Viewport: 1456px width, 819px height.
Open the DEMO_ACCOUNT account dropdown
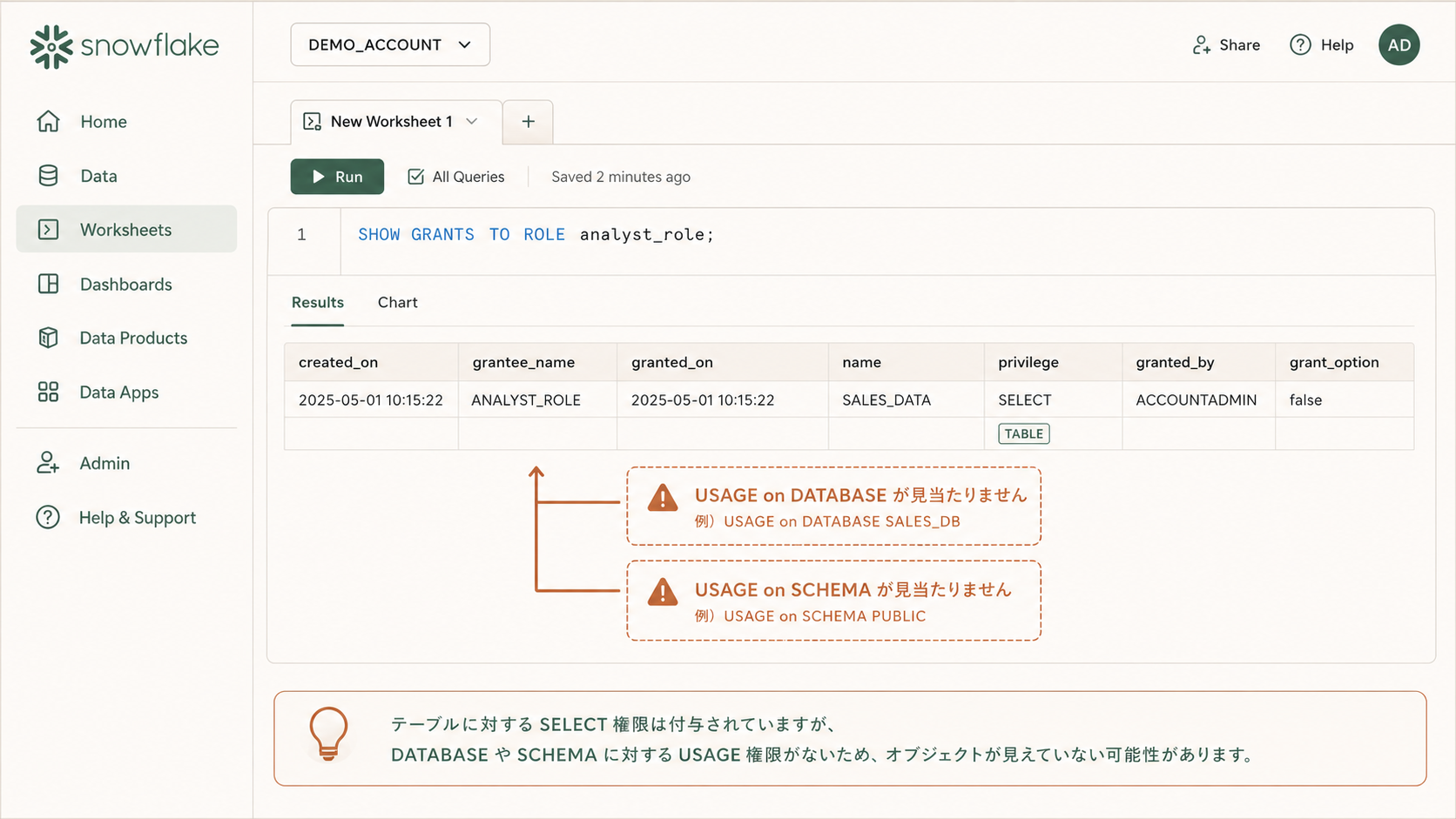390,44
